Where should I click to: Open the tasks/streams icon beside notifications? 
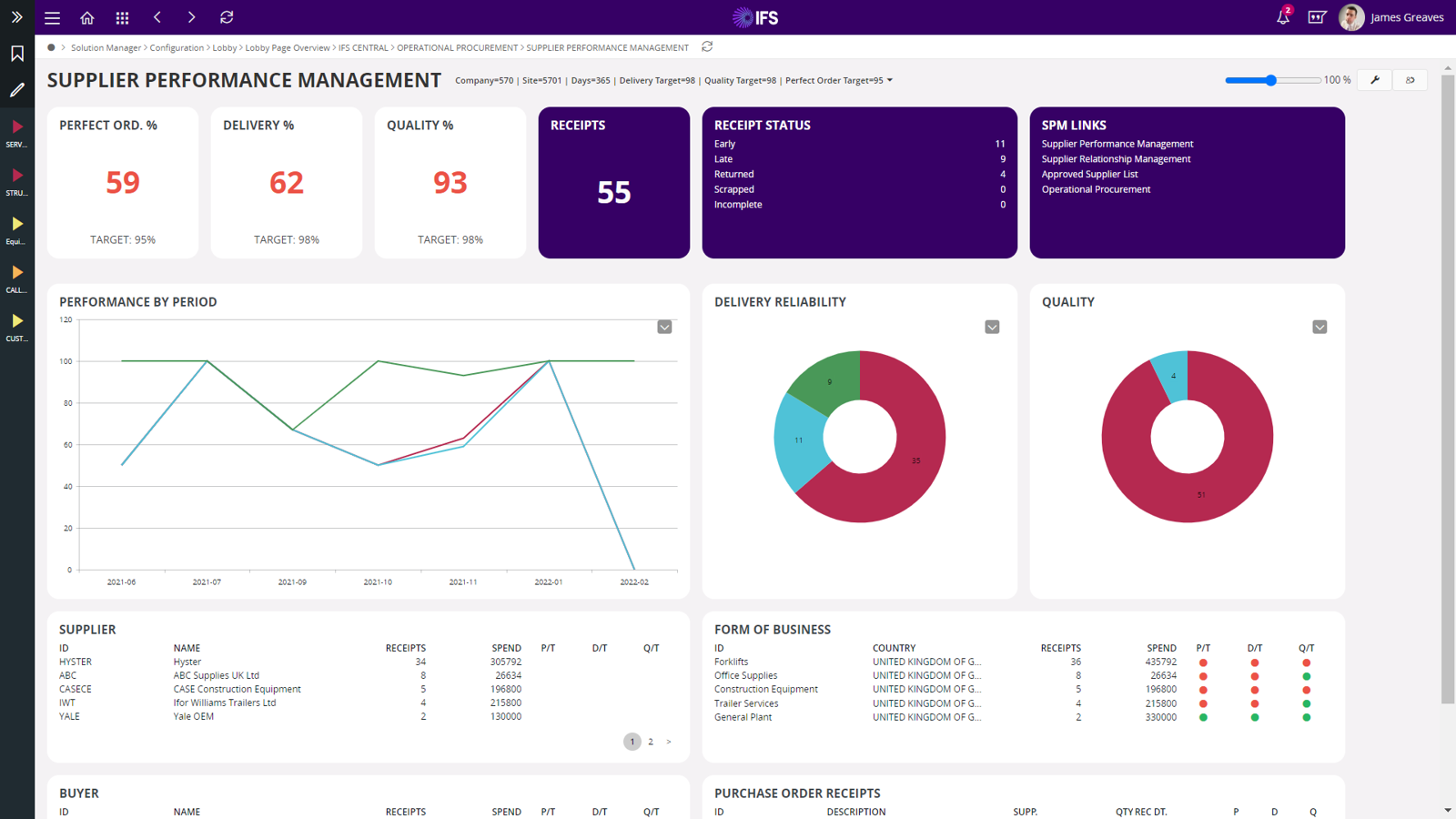[1317, 17]
